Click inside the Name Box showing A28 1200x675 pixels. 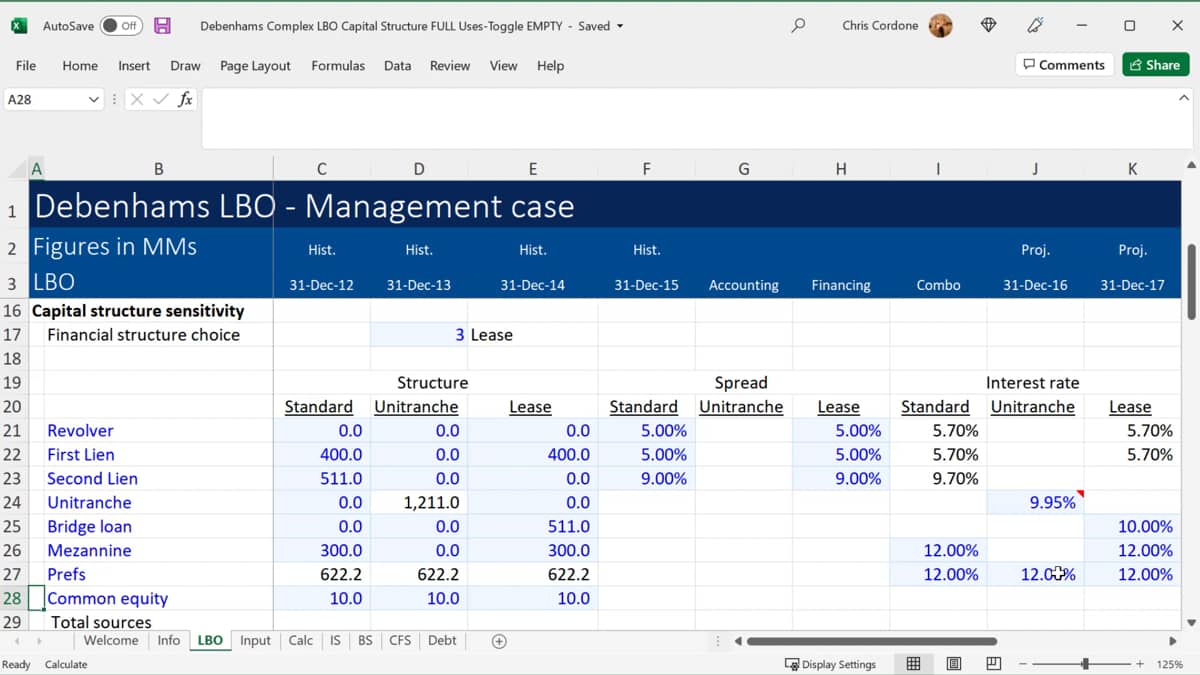point(45,100)
